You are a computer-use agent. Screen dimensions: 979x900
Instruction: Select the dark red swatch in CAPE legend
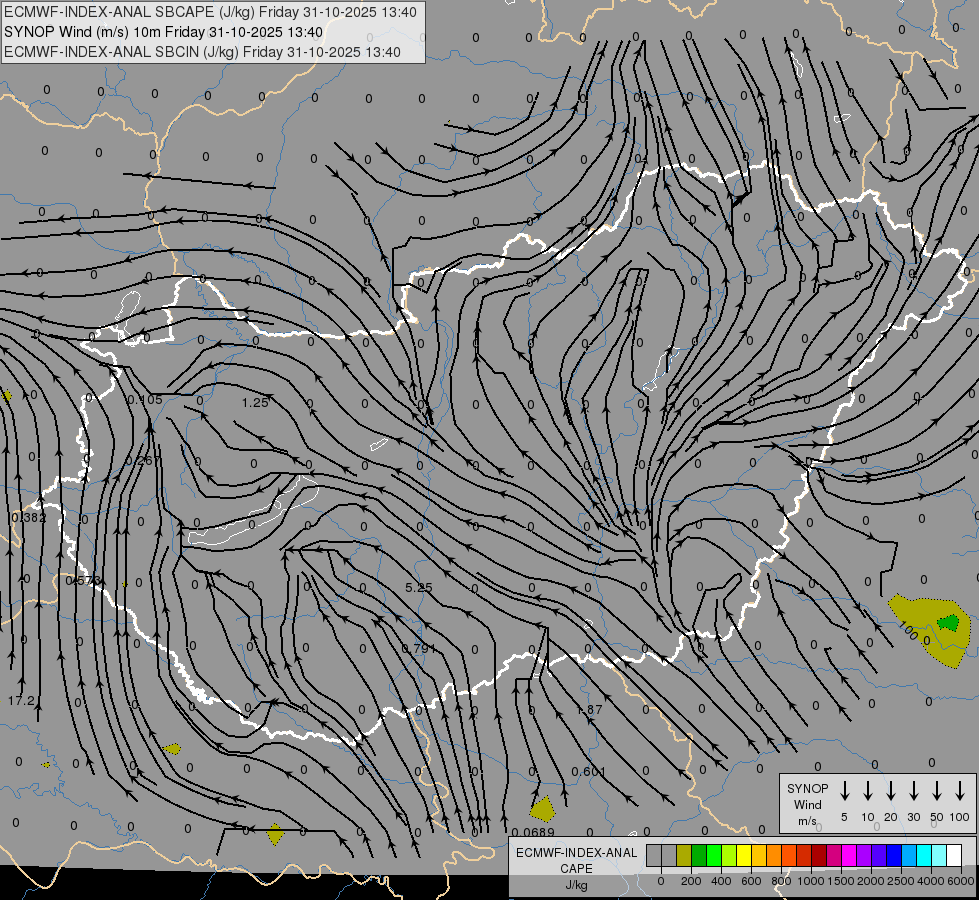(x=819, y=855)
